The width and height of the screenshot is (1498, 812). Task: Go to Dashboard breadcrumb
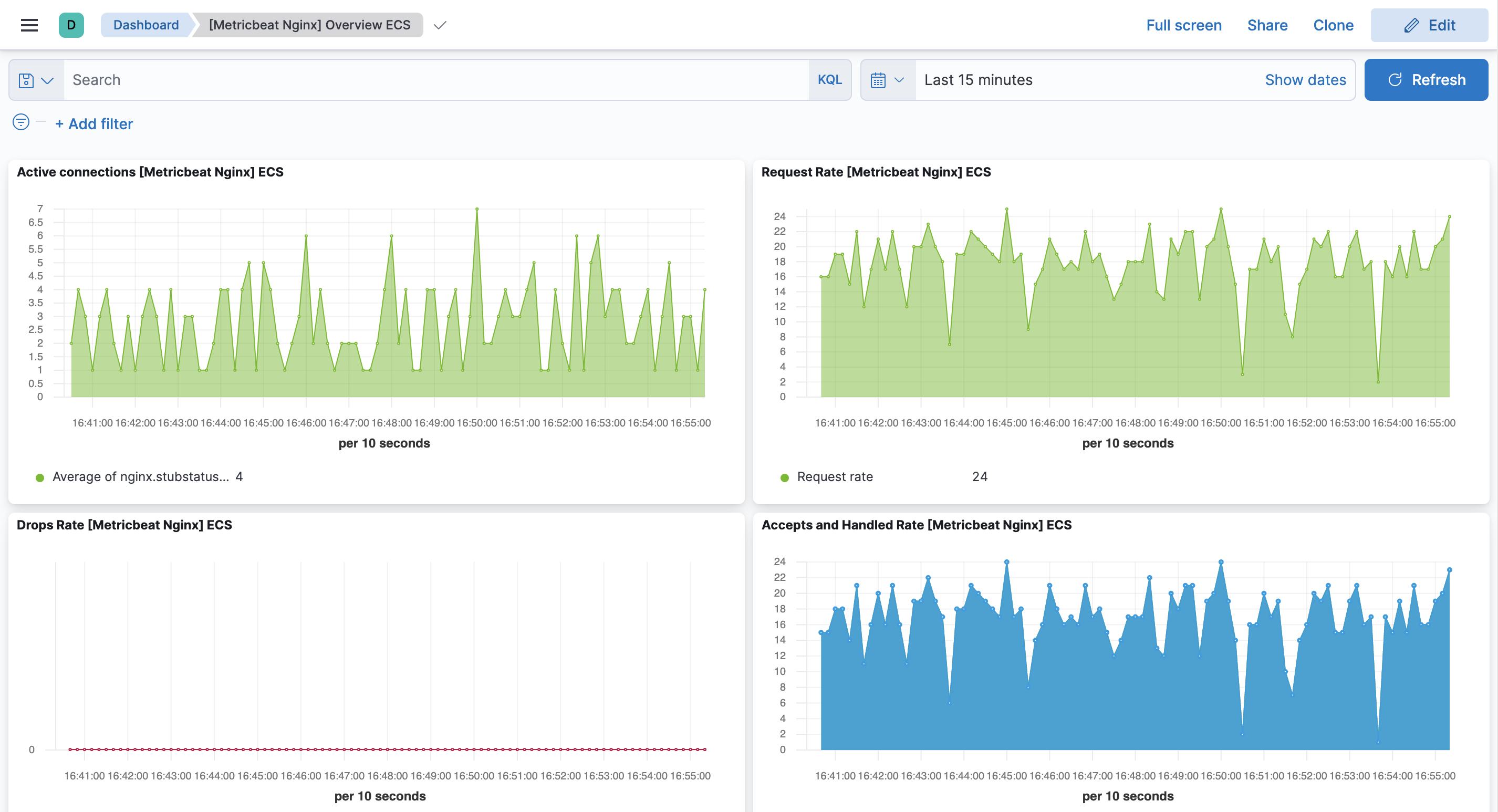click(145, 25)
